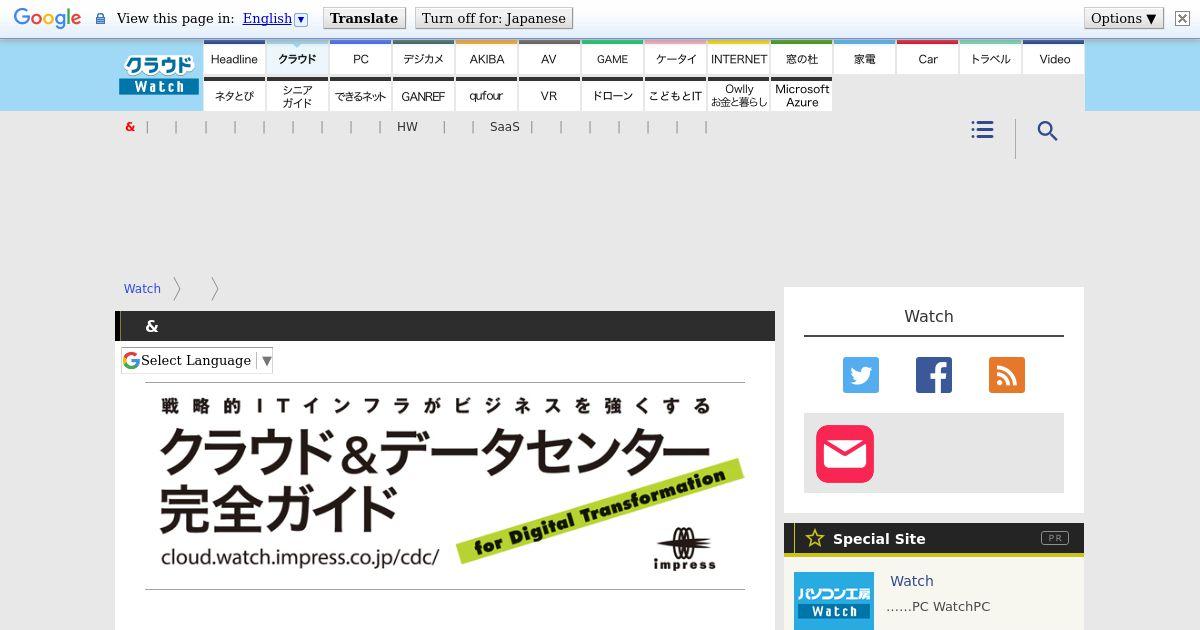Open the ネタとぴ tab
The height and width of the screenshot is (630, 1200).
tap(234, 95)
